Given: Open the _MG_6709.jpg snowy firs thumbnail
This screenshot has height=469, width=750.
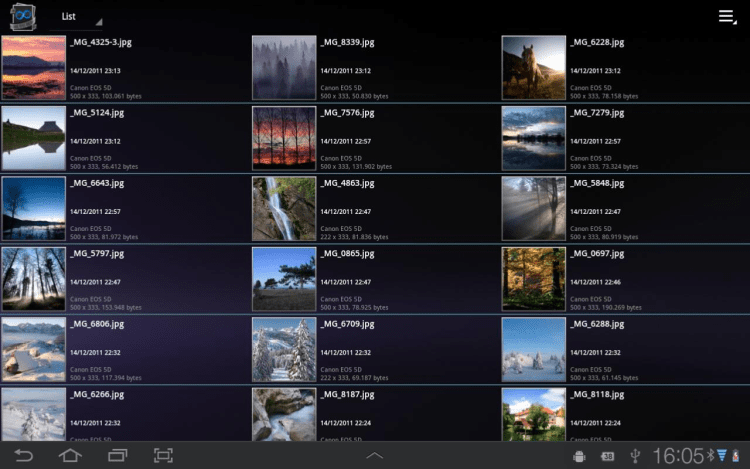Looking at the screenshot, I should click(x=284, y=349).
